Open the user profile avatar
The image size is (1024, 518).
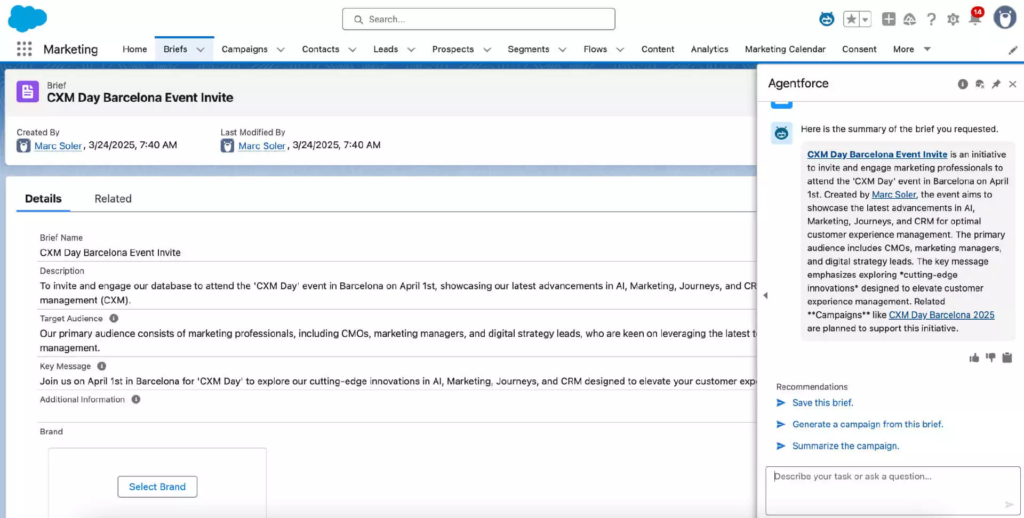[1005, 18]
